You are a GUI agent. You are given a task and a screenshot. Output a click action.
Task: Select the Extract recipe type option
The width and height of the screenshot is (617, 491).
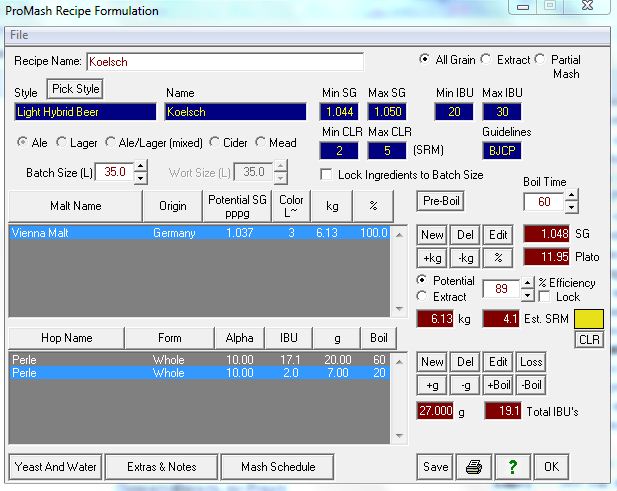(x=487, y=60)
